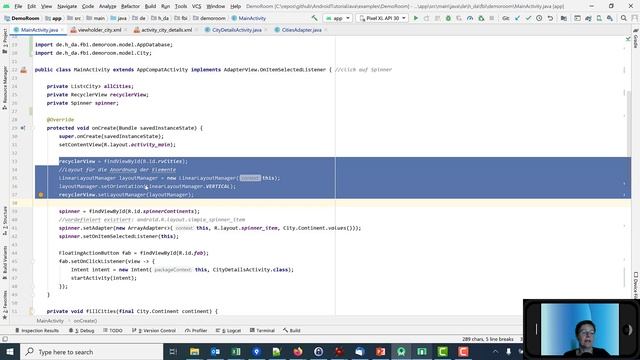Open the Profiler tool window
Image resolution: width=640 pixels, height=360 pixels.
pos(196,330)
